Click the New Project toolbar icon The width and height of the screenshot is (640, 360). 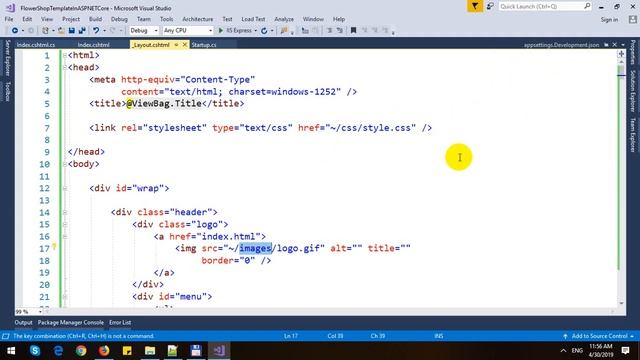coord(45,31)
